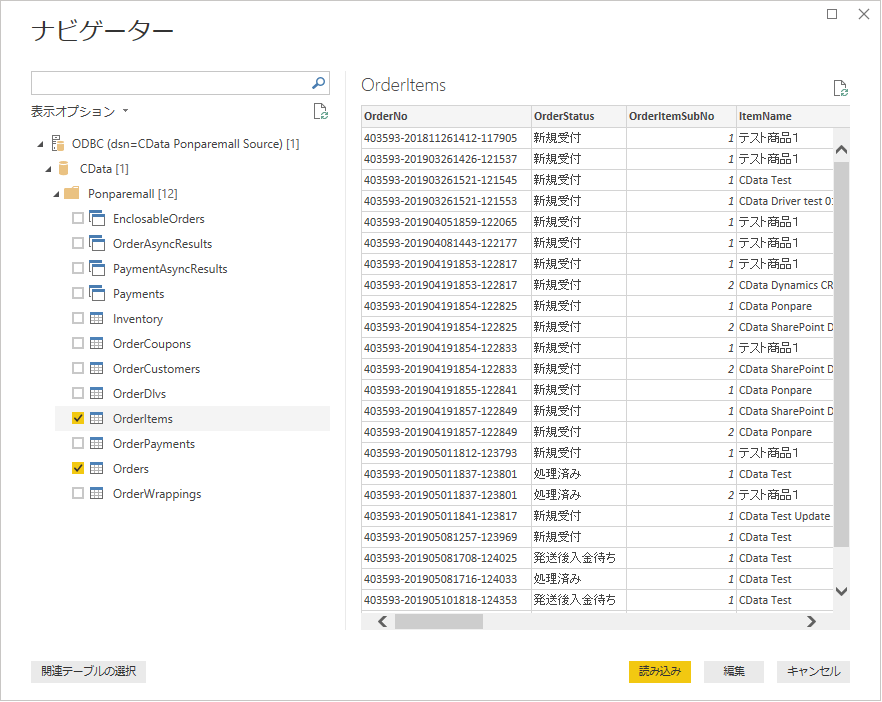Click the preview refresh icon above table
882x702 pixels.
[840, 88]
